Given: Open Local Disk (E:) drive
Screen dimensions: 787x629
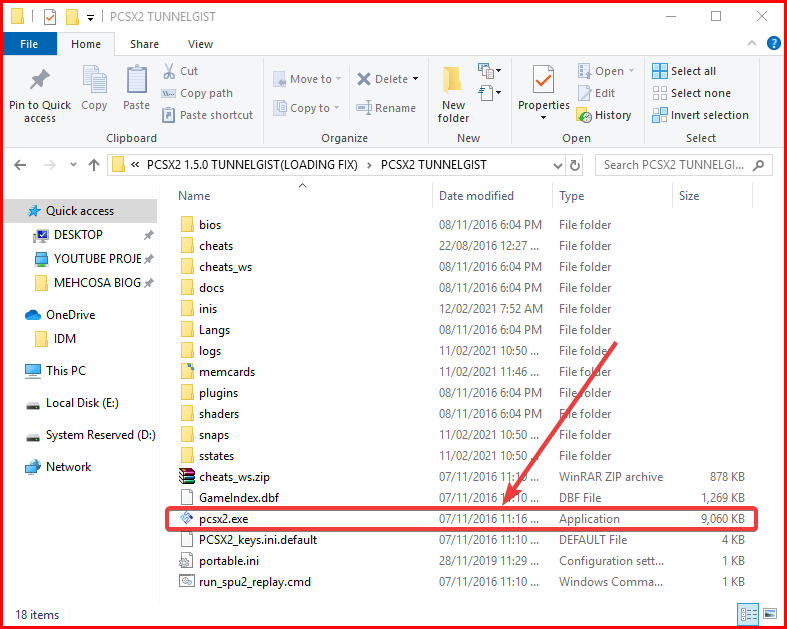Looking at the screenshot, I should click(x=82, y=403).
